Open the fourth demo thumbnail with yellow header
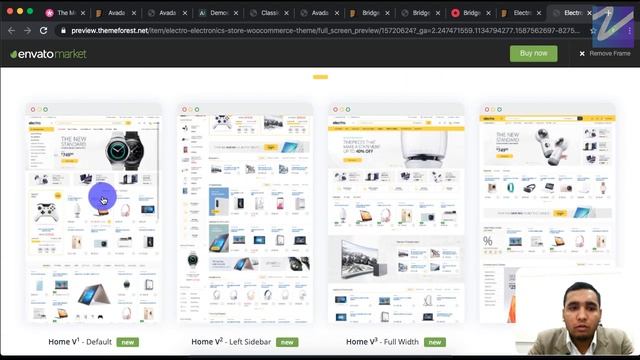The width and height of the screenshot is (640, 360). point(547,213)
